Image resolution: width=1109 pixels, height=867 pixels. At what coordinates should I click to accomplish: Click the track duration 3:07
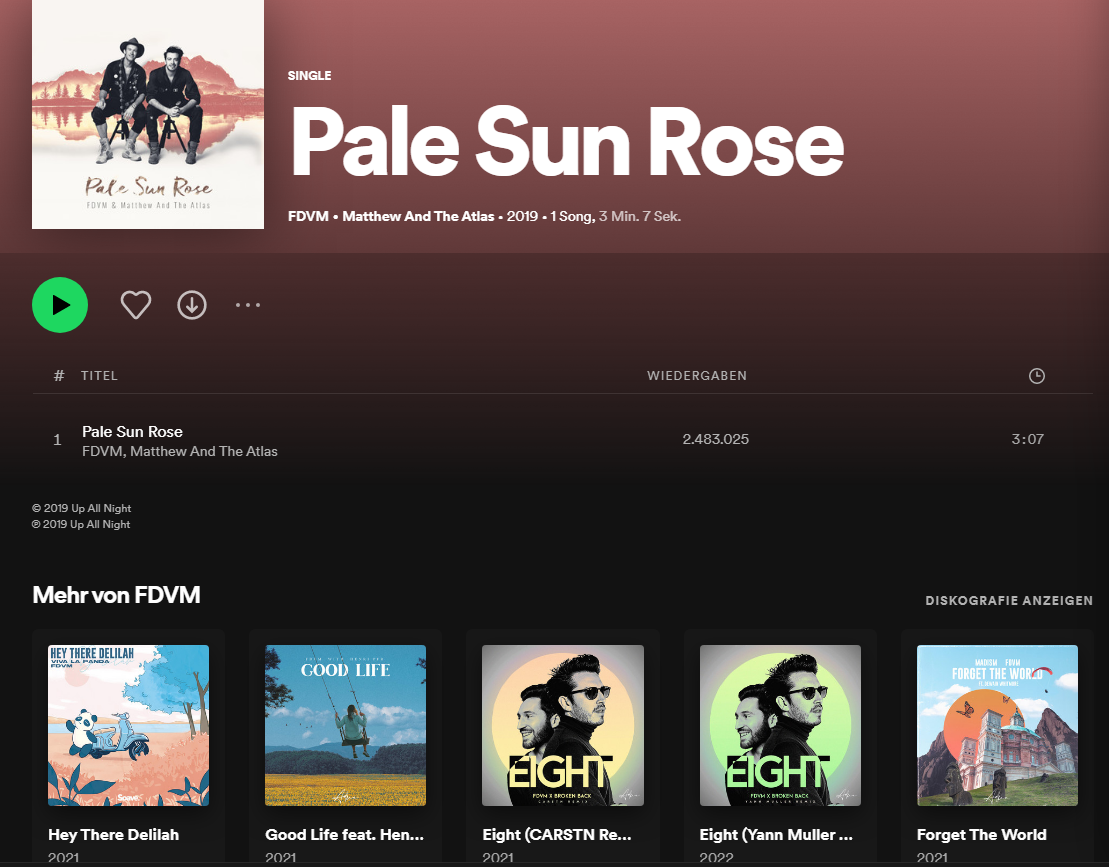pos(1028,439)
